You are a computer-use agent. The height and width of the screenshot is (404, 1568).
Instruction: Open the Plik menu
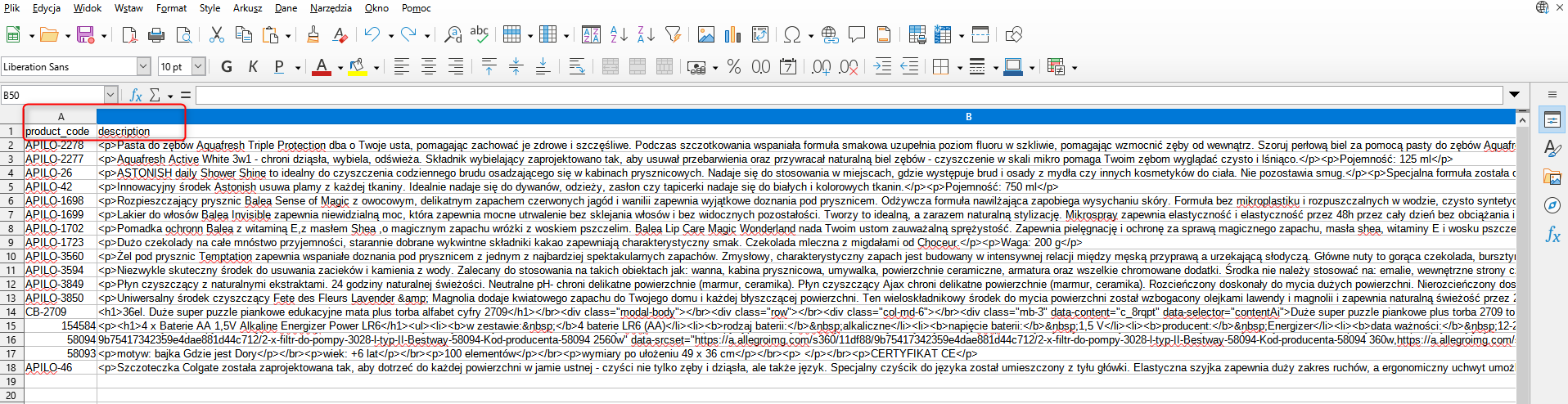(x=11, y=8)
